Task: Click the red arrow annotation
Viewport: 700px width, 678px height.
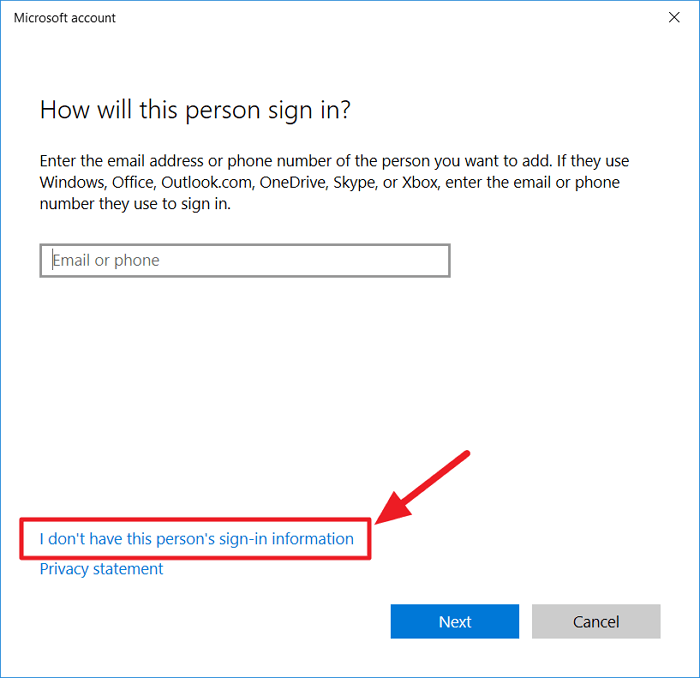Action: click(425, 489)
